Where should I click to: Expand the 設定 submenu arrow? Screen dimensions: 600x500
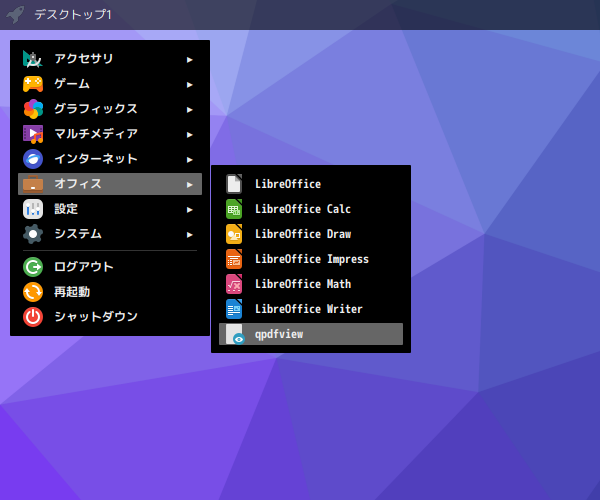(189, 210)
